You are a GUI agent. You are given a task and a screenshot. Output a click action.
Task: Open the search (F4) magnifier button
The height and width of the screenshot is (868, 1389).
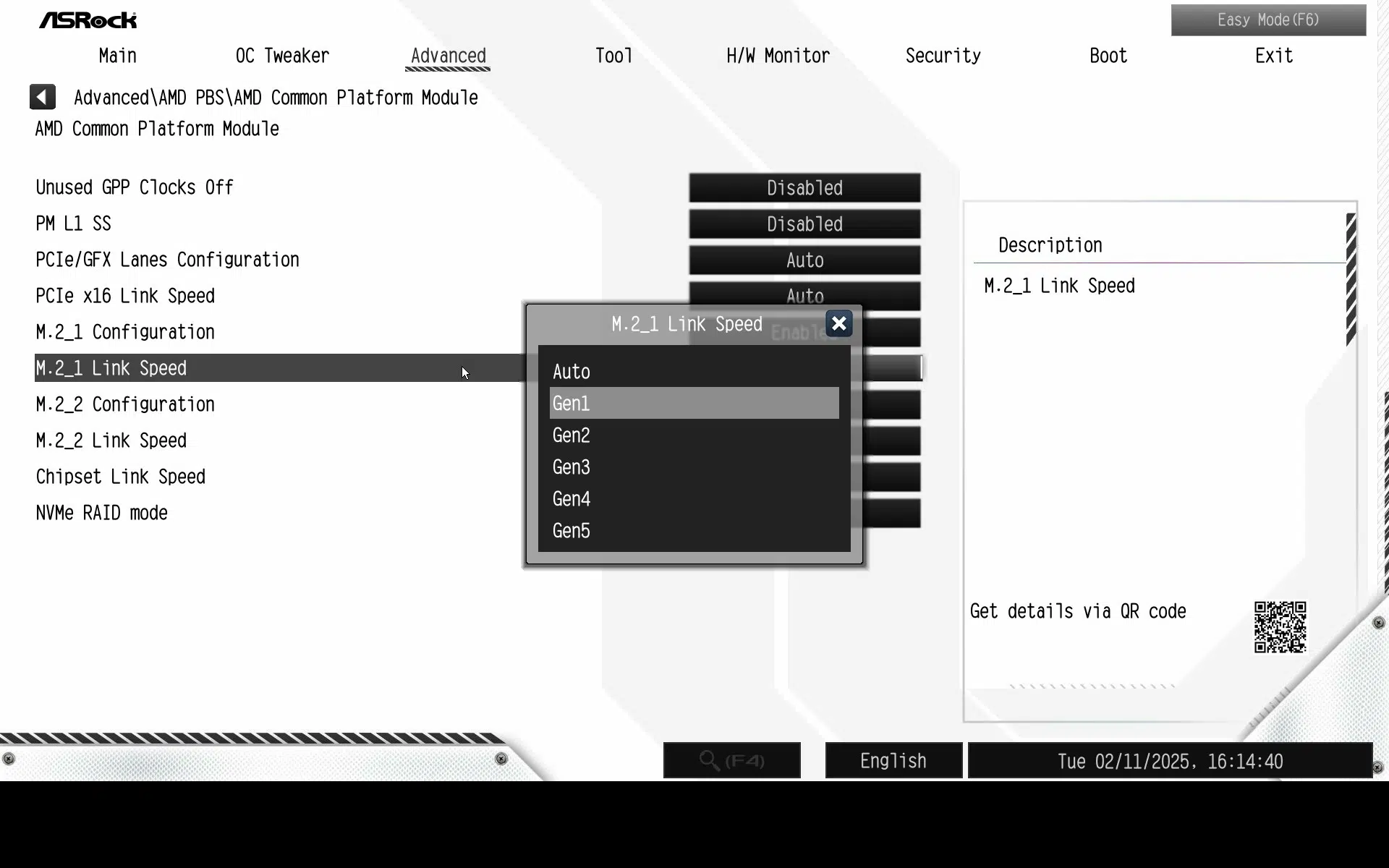(731, 760)
